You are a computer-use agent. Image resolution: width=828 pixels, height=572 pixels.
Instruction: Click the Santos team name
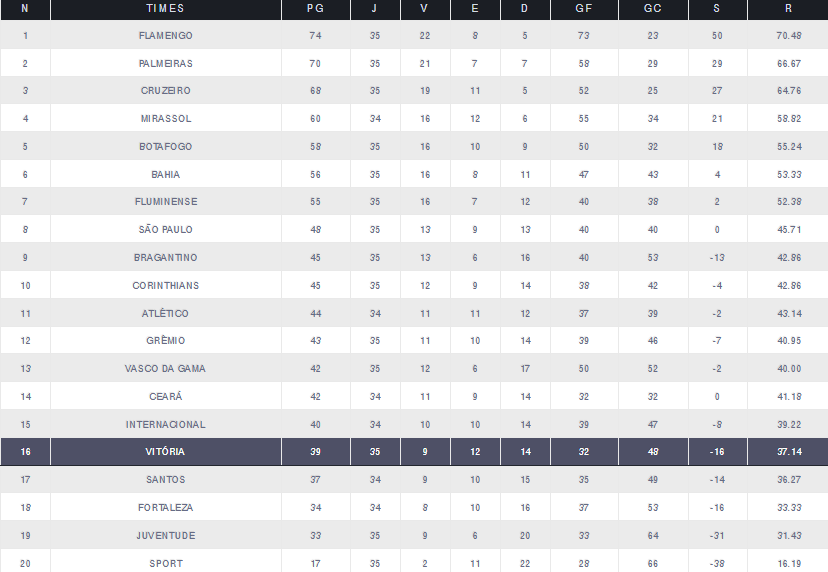tap(166, 480)
